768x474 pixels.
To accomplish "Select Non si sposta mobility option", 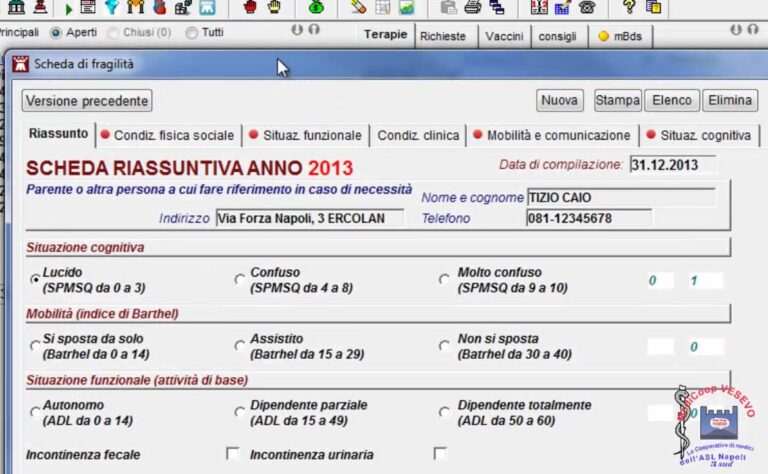I will coord(444,346).
